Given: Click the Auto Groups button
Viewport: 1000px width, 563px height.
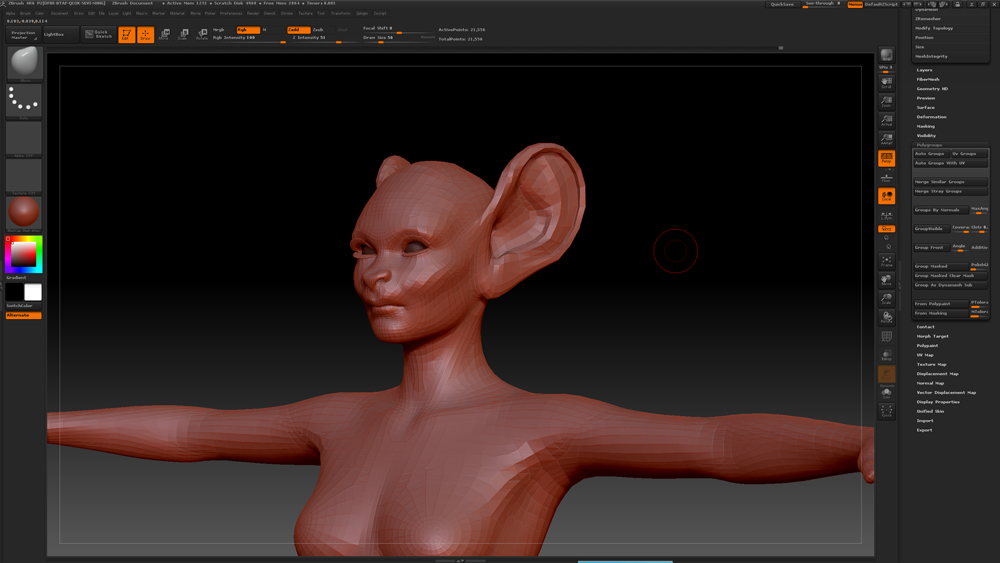Looking at the screenshot, I should (929, 154).
